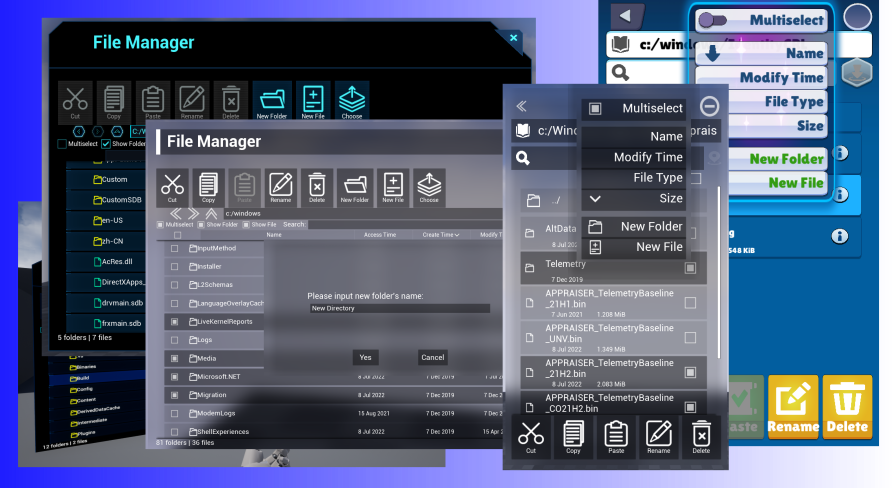
Task: Toggle Multiselect in gray mobile panel menu
Action: coord(595,108)
